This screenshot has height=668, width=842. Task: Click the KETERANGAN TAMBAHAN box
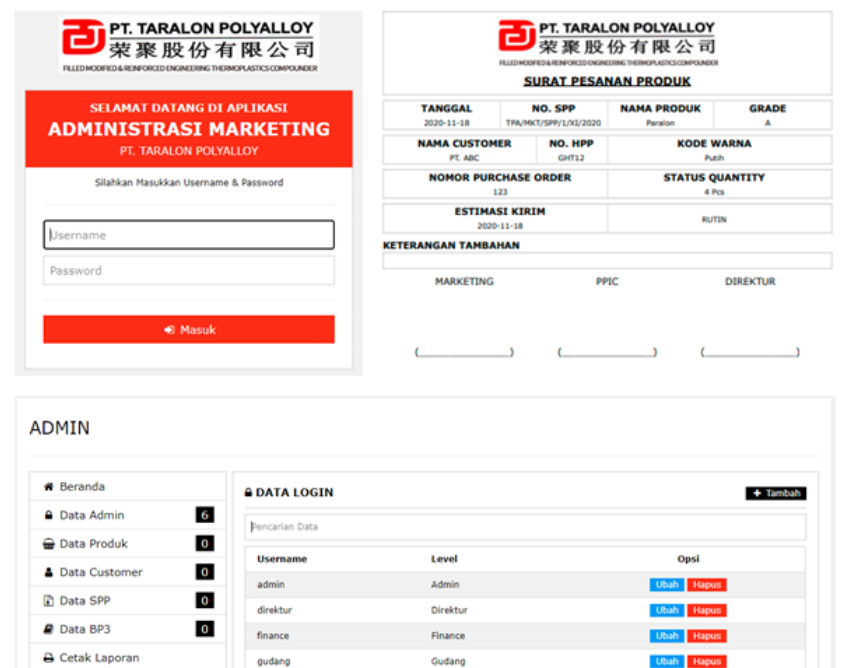(607, 261)
